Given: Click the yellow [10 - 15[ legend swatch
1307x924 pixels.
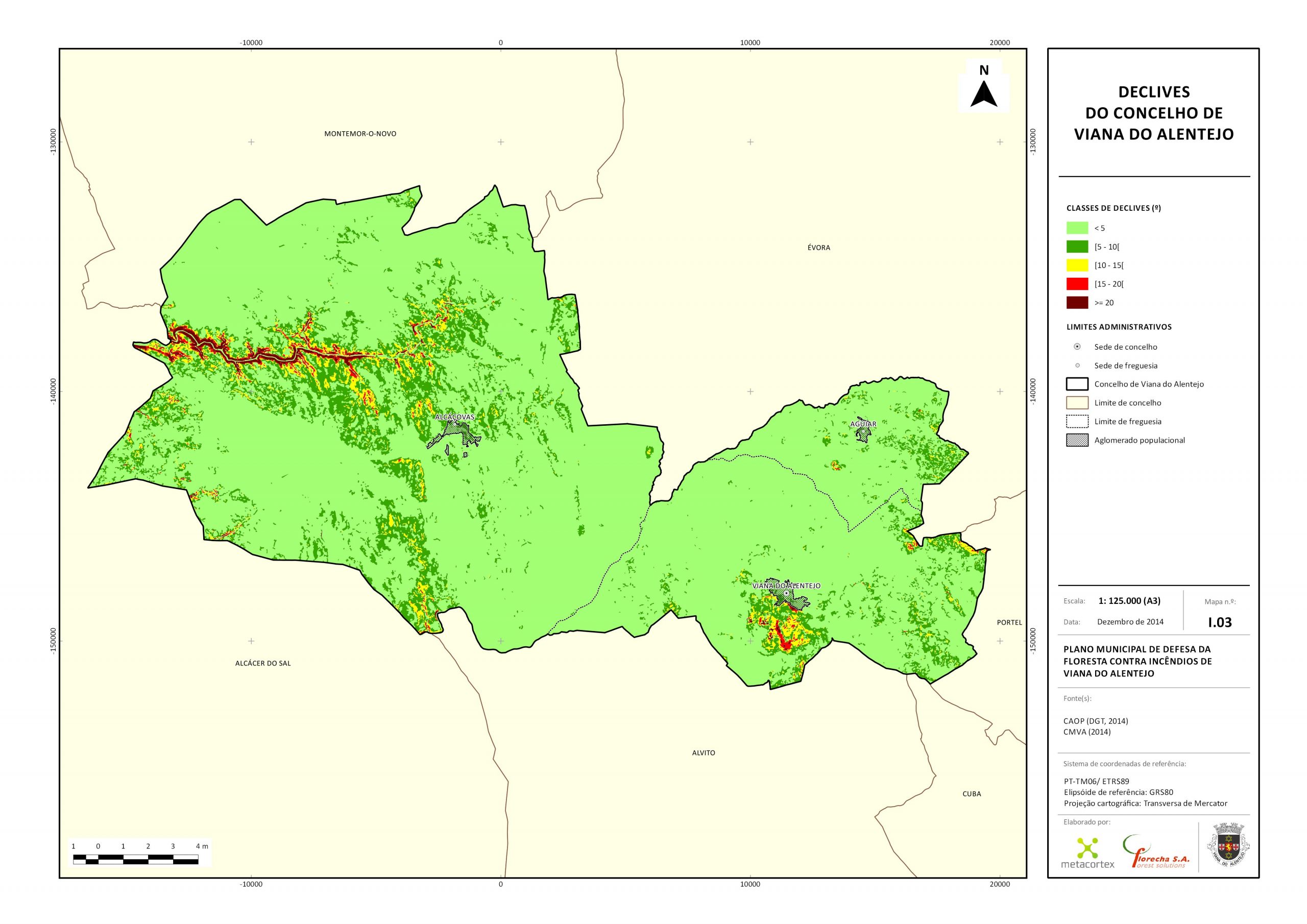Looking at the screenshot, I should tap(1077, 265).
